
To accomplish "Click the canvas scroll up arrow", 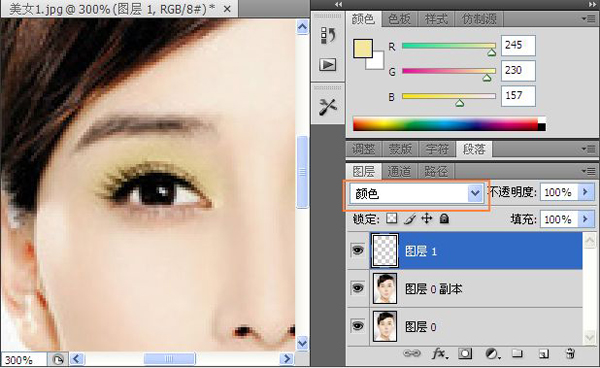I will click(x=302, y=27).
